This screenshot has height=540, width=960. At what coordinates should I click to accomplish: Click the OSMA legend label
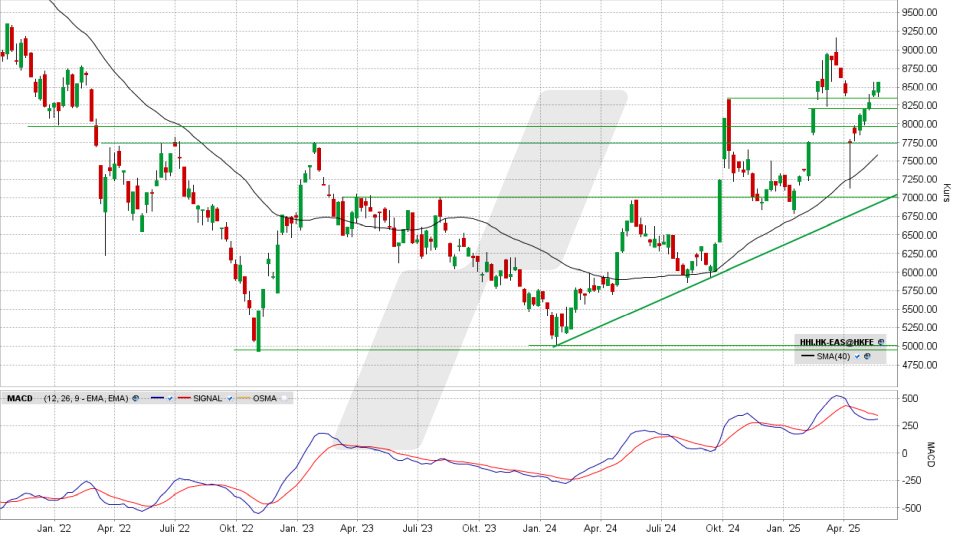click(x=264, y=399)
